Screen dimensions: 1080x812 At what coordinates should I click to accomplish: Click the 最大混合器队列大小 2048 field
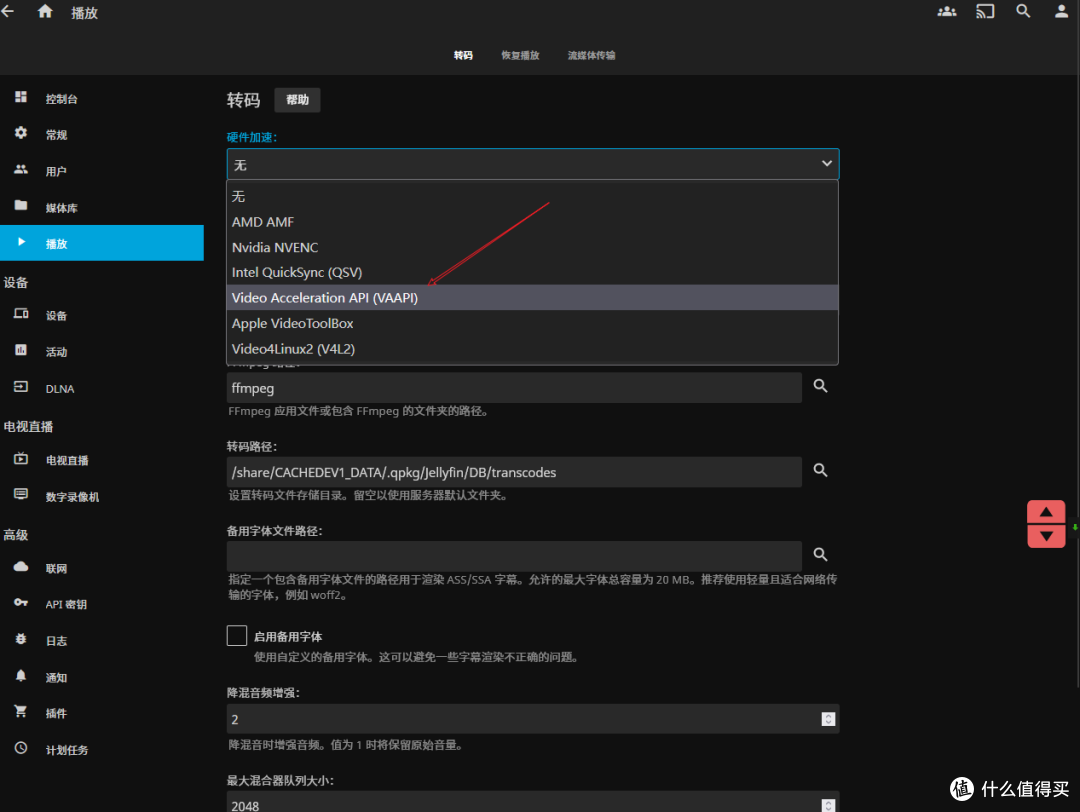pyautogui.click(x=533, y=803)
